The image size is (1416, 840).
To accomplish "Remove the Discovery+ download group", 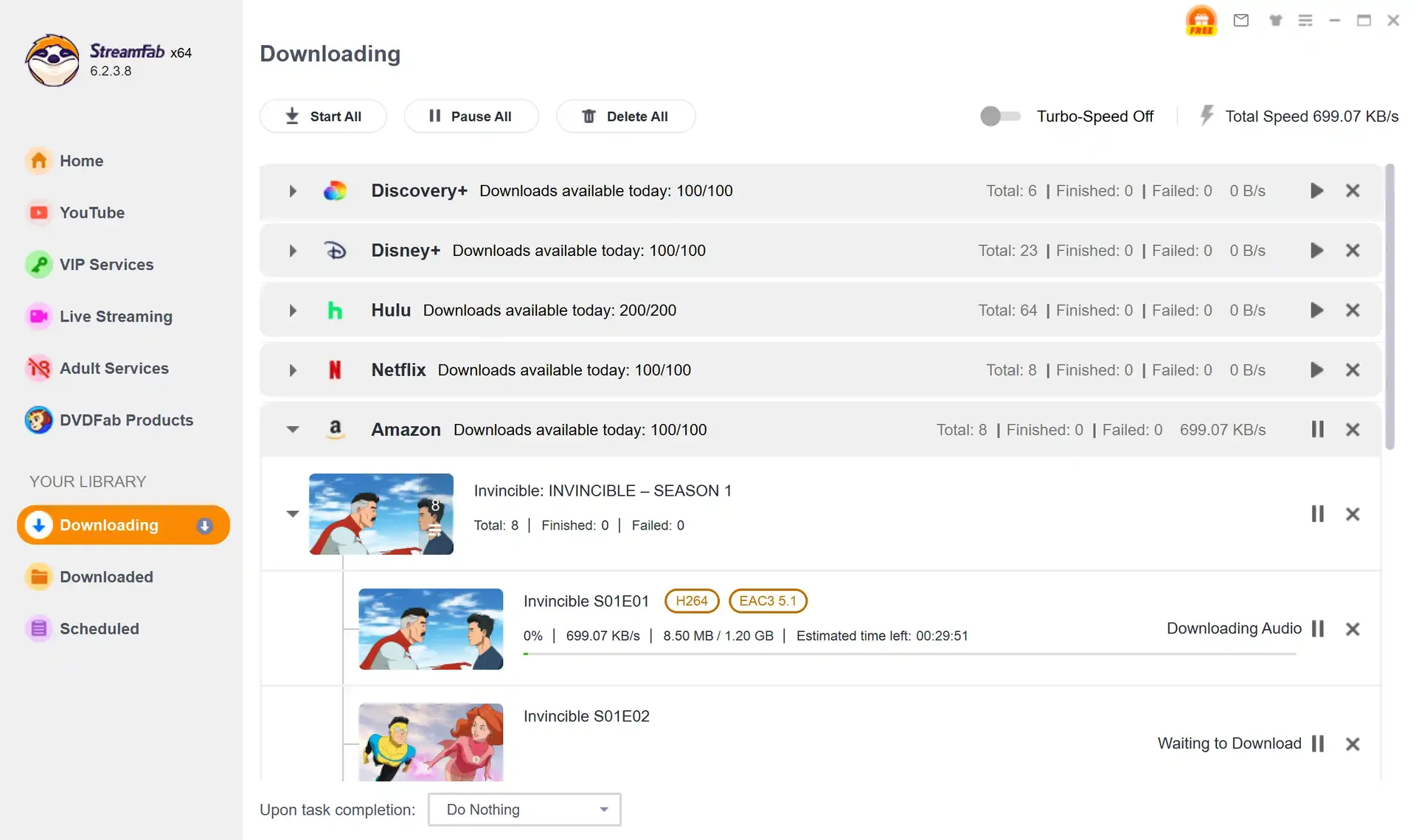I will tap(1353, 191).
